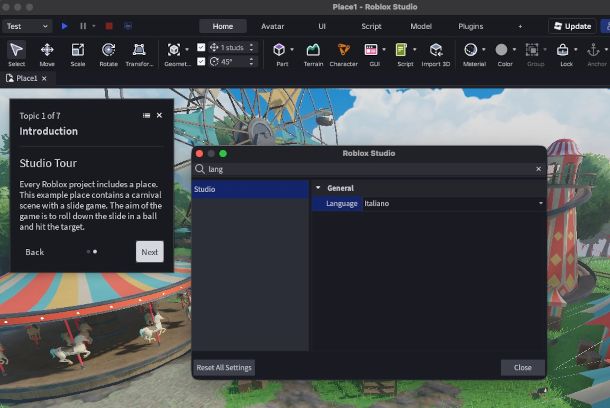
Task: Open the Plugins tab
Action: (471, 26)
